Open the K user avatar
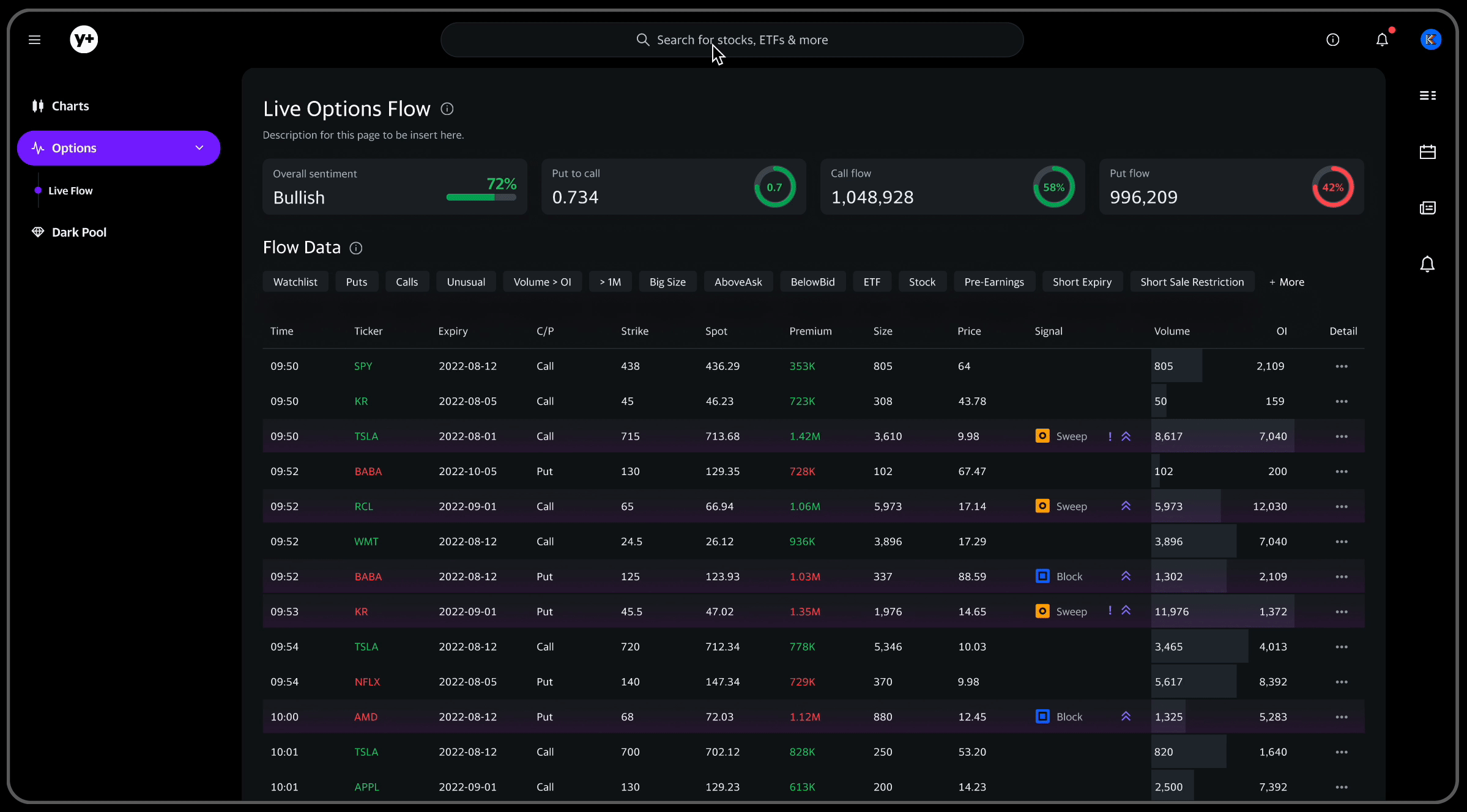The height and width of the screenshot is (812, 1467). coord(1430,40)
